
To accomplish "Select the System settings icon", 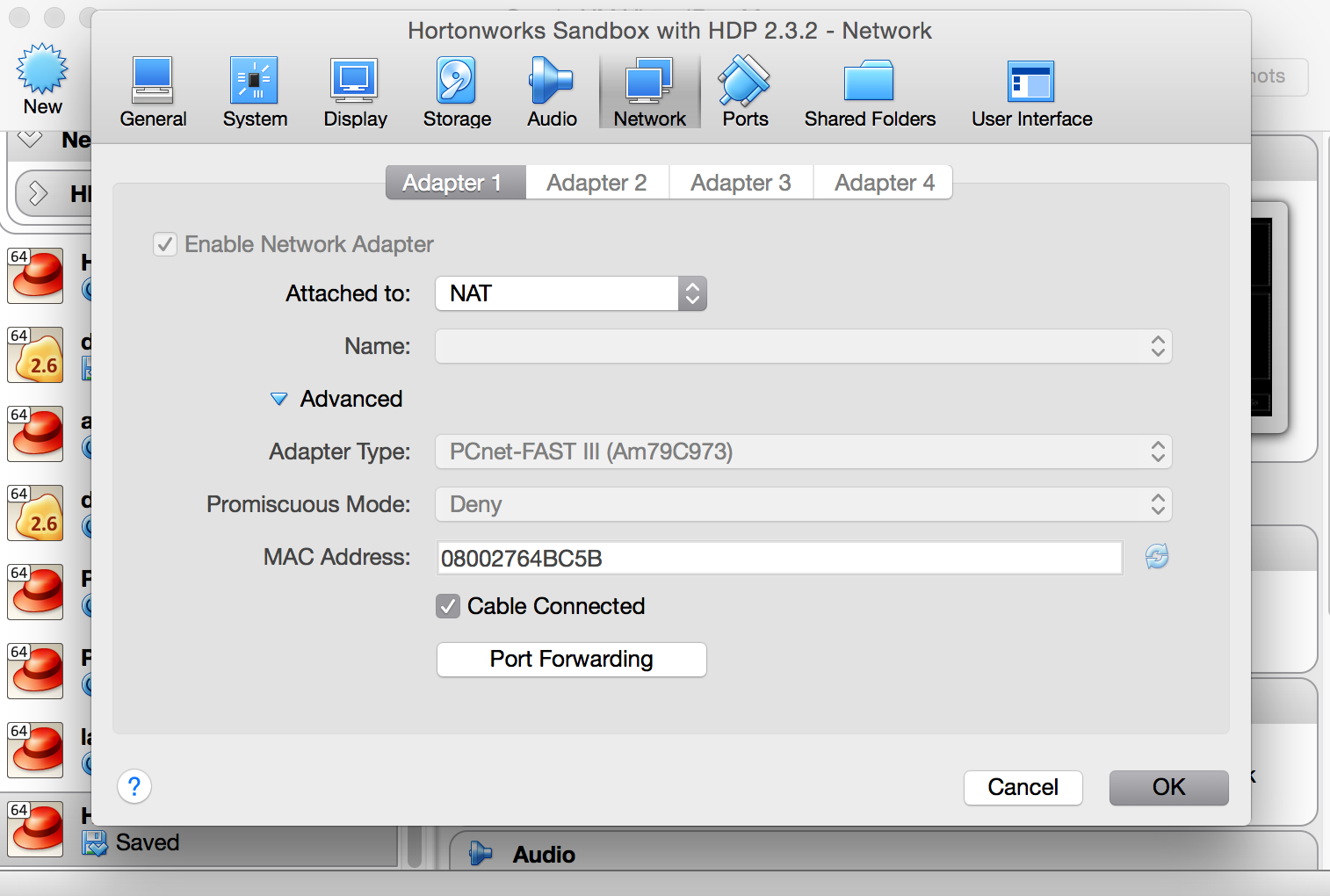I will click(254, 90).
